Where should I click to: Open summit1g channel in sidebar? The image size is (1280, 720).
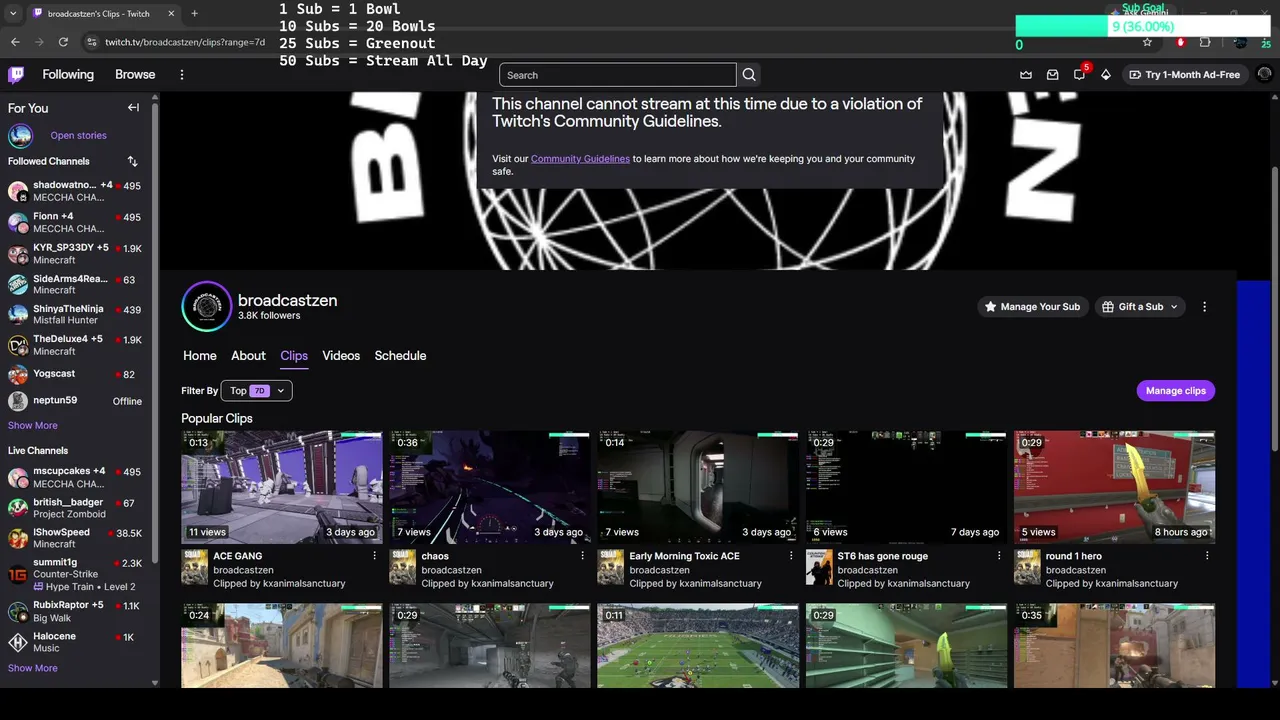[x=75, y=574]
